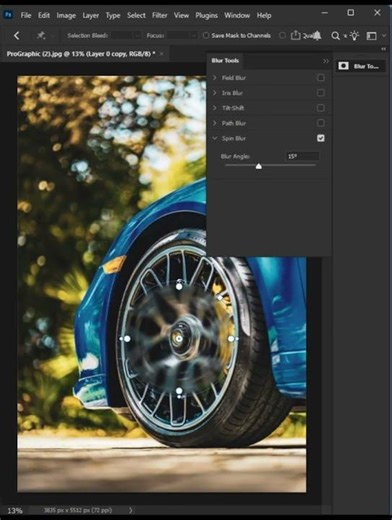Close the ProGraphic (2).jpg document tab
The image size is (392, 520).
coord(162,54)
